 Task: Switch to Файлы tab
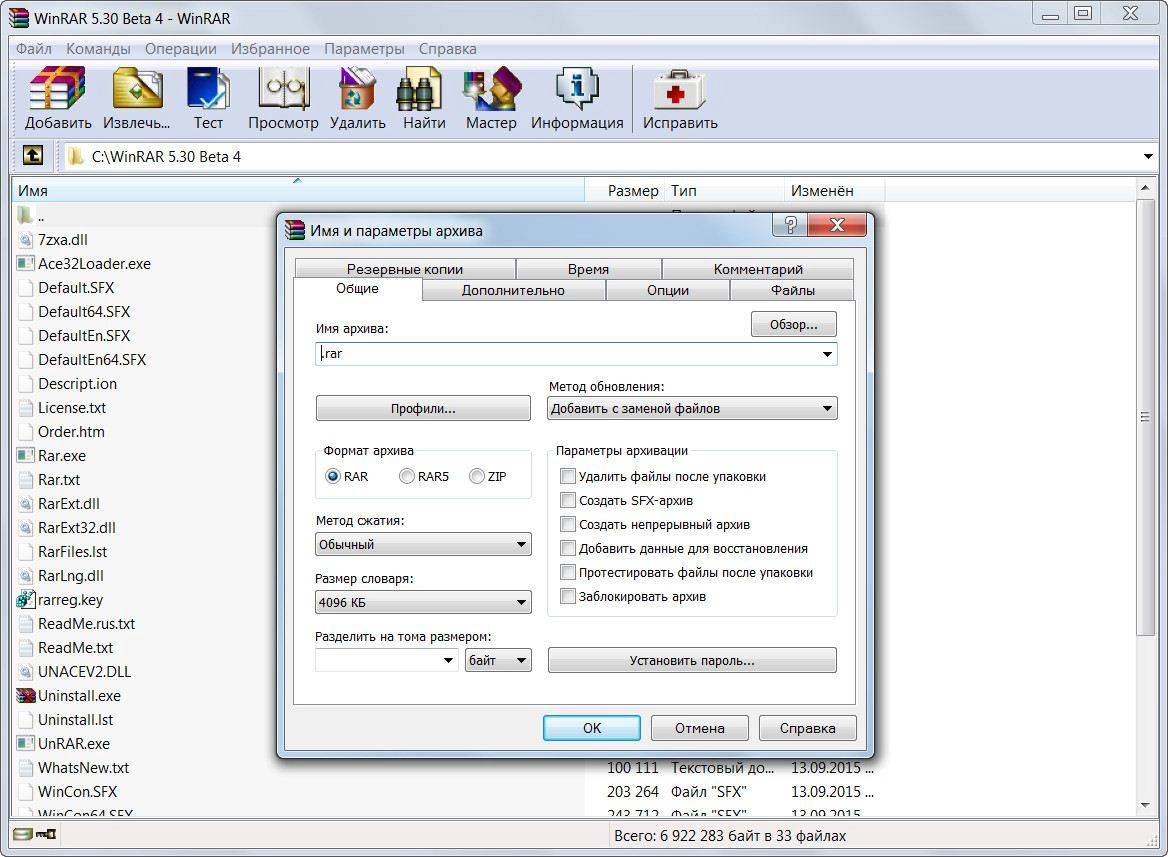pos(793,291)
